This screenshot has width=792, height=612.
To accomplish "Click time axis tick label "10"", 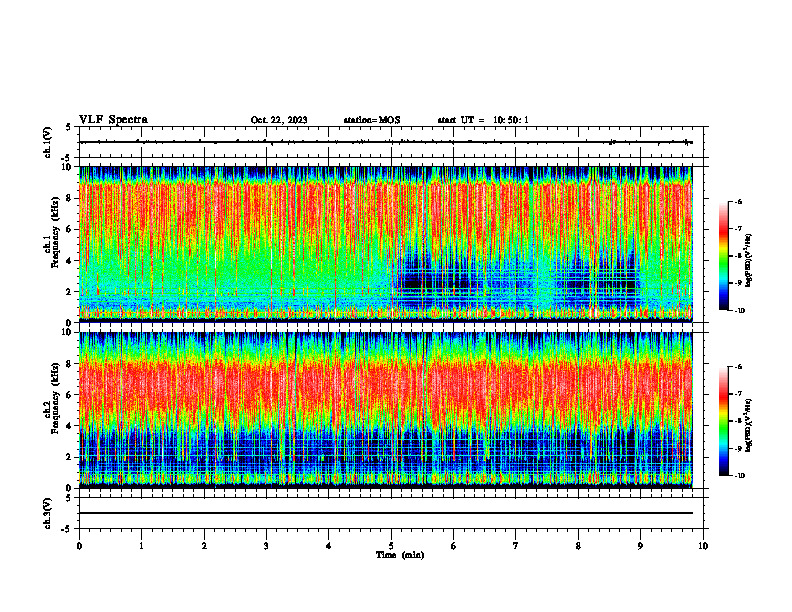I will point(703,546).
